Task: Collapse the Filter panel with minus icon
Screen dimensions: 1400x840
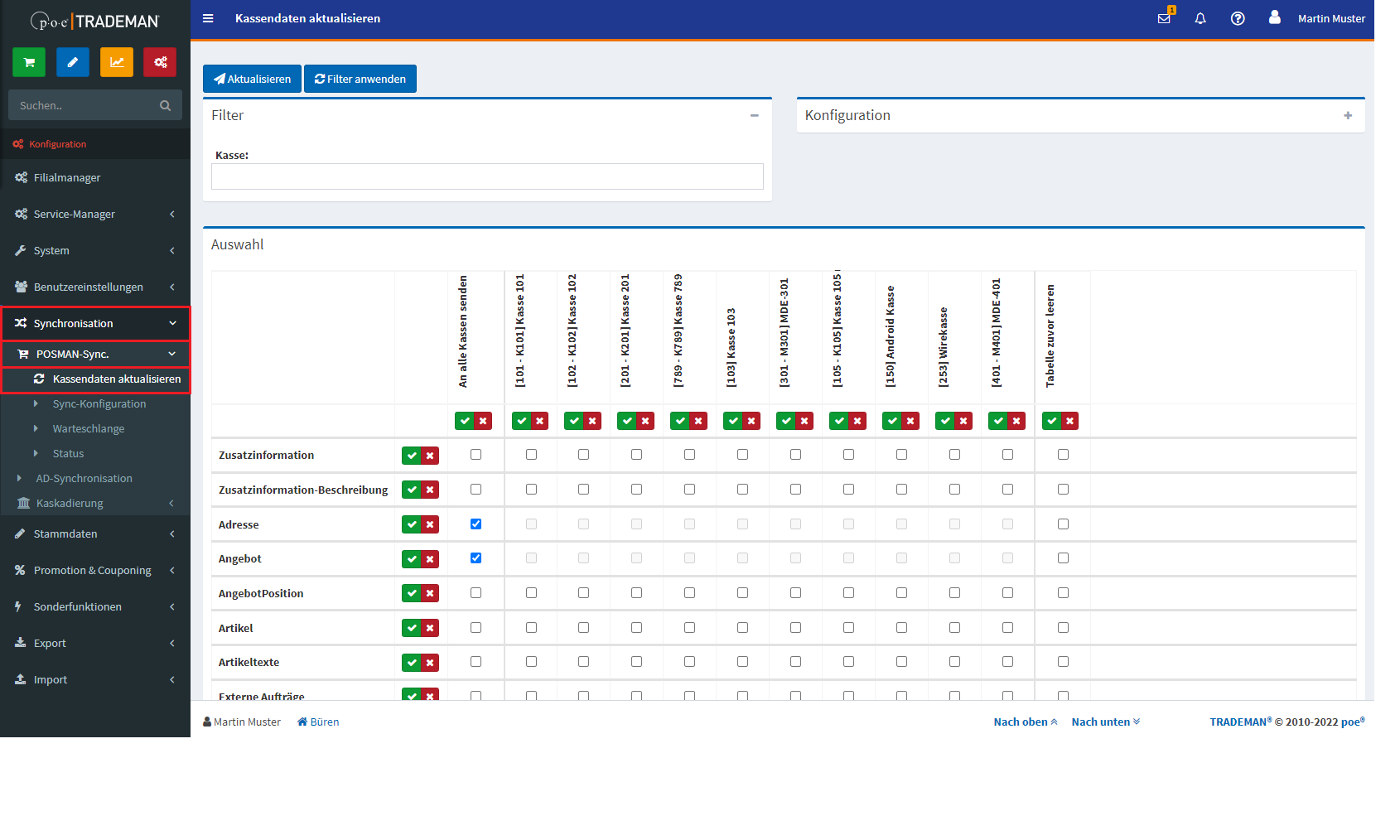Action: pos(754,116)
